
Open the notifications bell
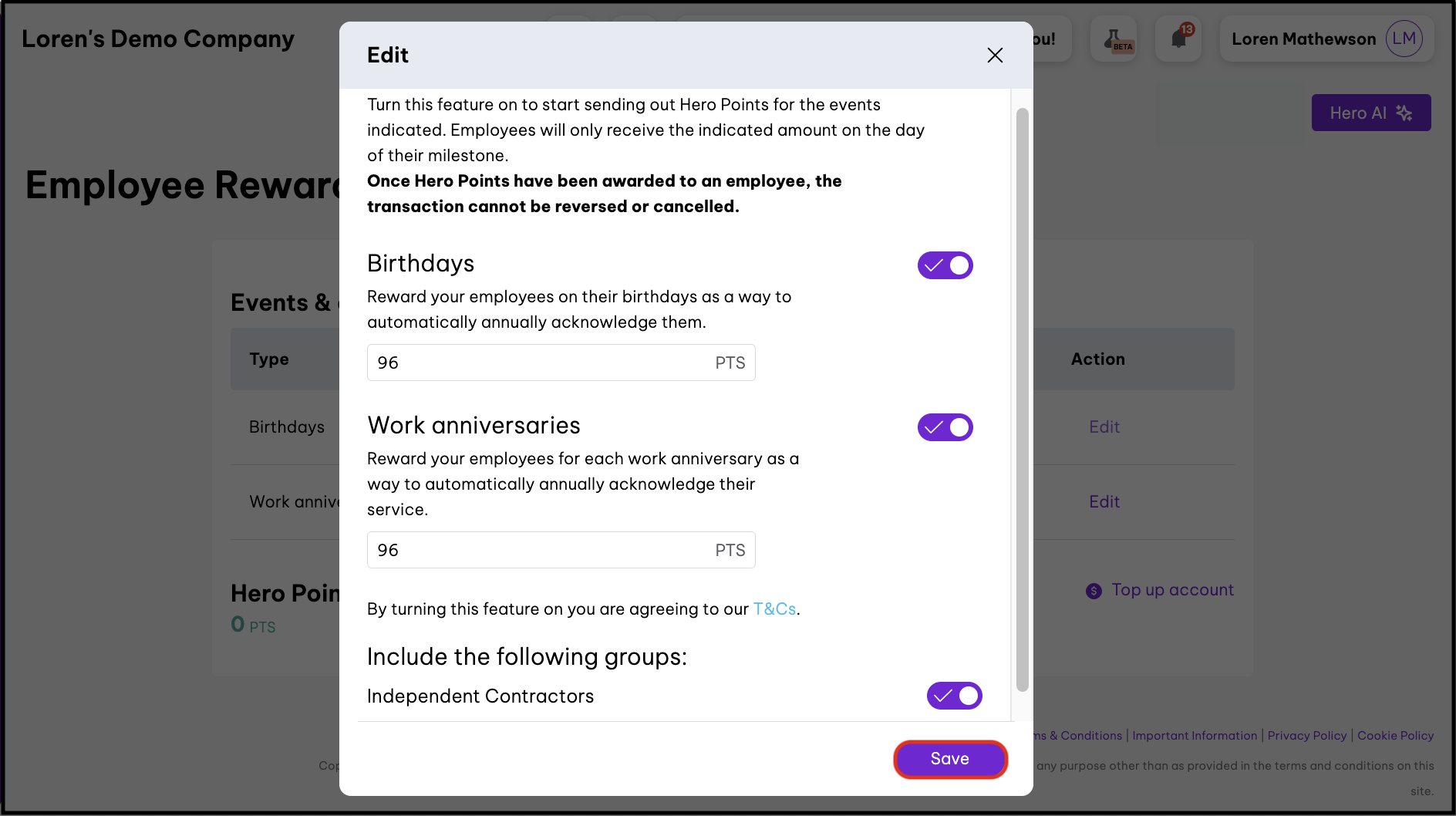(x=1178, y=39)
